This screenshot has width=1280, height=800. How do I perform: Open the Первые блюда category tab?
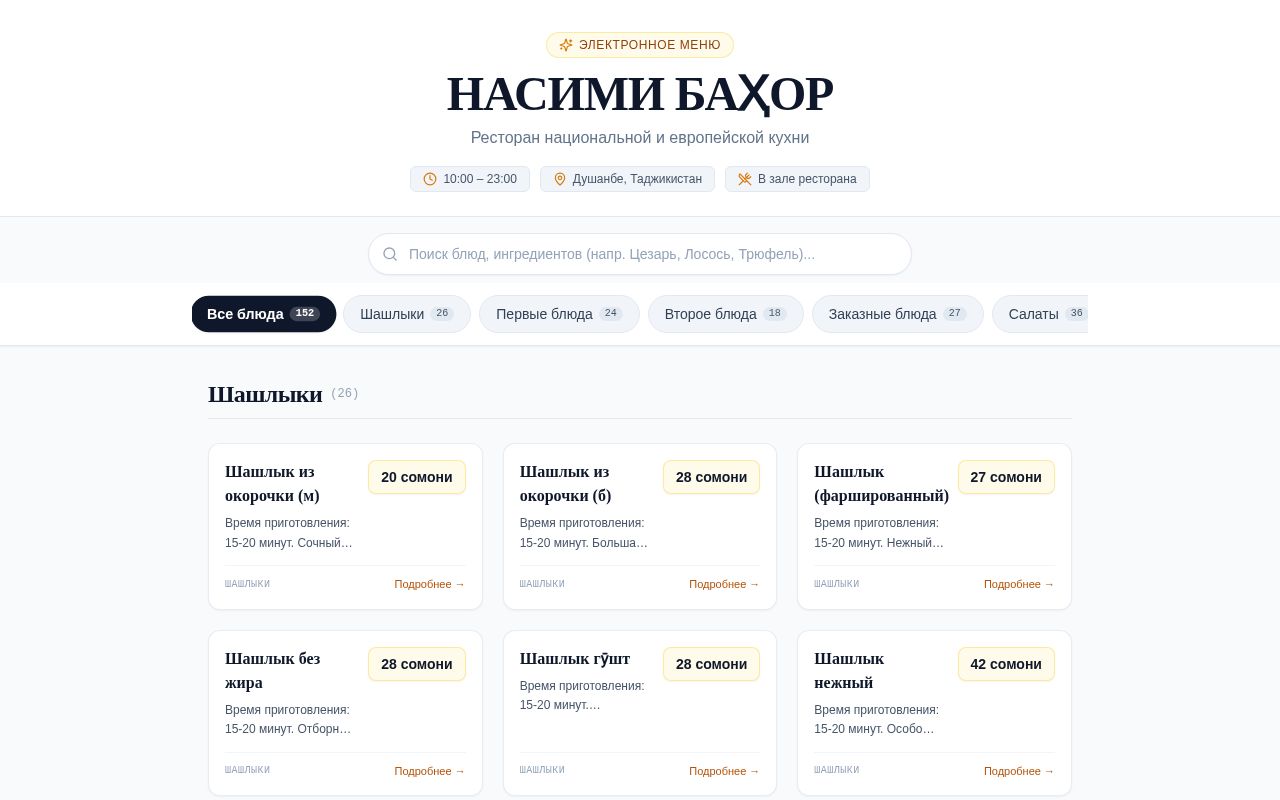point(559,314)
